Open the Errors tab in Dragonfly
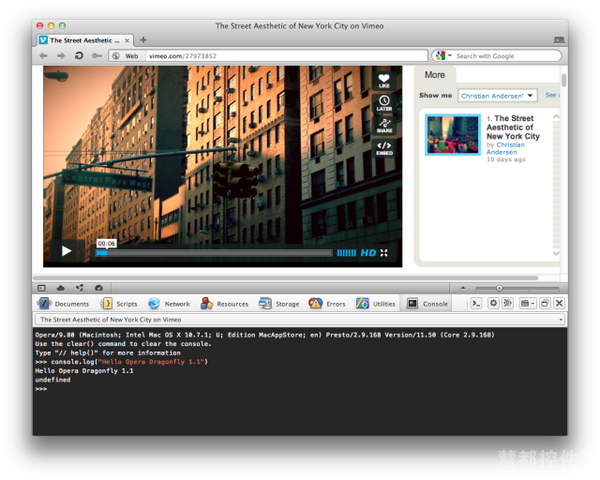This screenshot has height=480, width=600. click(x=327, y=304)
